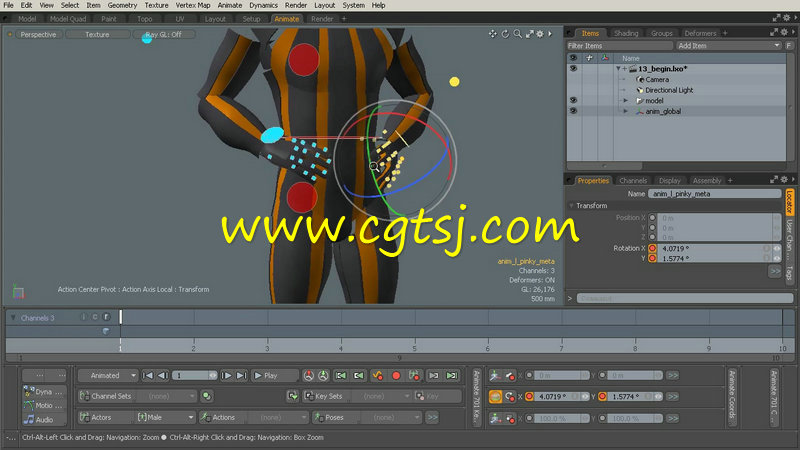Maximize the 3D viewport with the expand icon
The image size is (800, 450).
pyautogui.click(x=530, y=34)
